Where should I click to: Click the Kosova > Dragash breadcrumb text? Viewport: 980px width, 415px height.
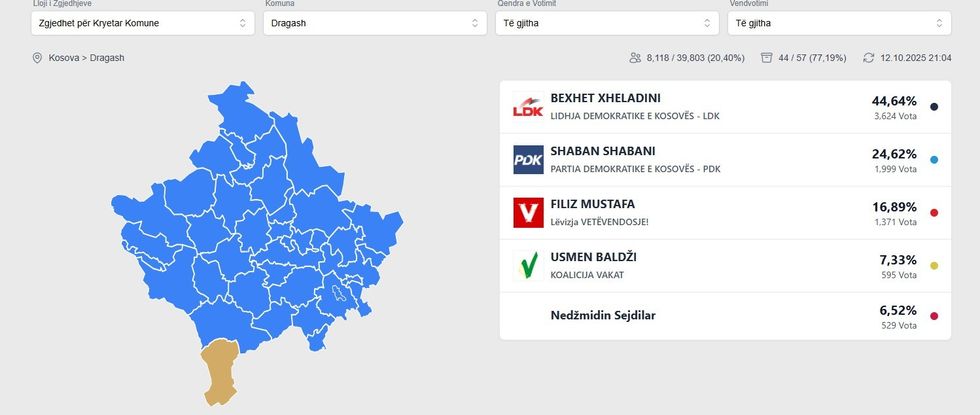[86, 58]
